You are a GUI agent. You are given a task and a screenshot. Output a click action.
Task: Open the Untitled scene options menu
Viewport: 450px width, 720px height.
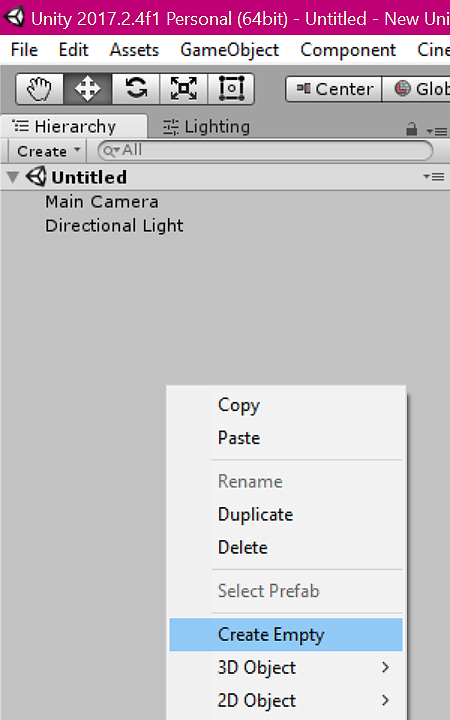pyautogui.click(x=434, y=177)
